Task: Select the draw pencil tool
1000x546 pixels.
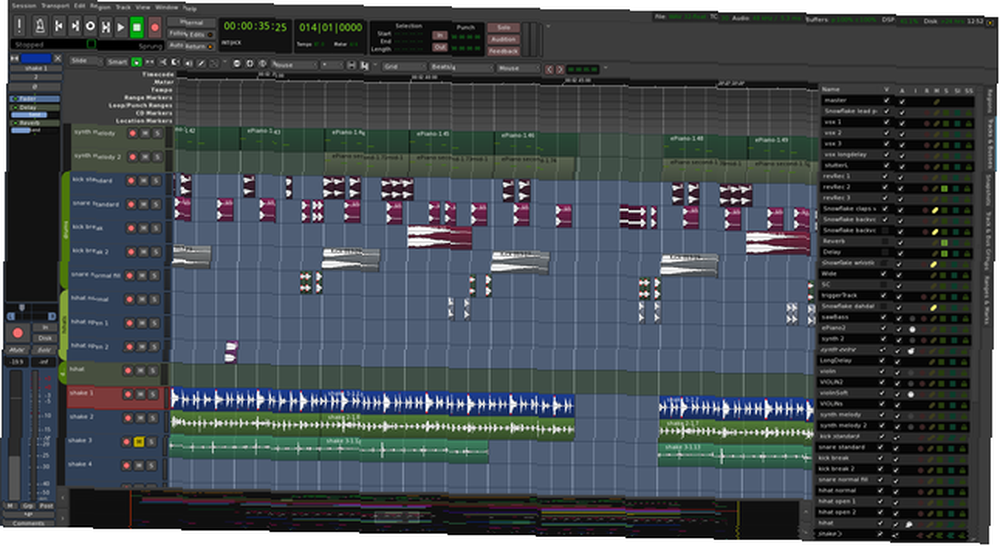Action: 201,63
